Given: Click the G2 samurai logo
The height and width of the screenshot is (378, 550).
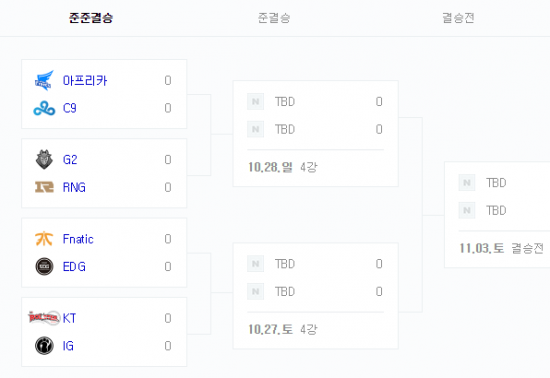Looking at the screenshot, I should [x=44, y=160].
